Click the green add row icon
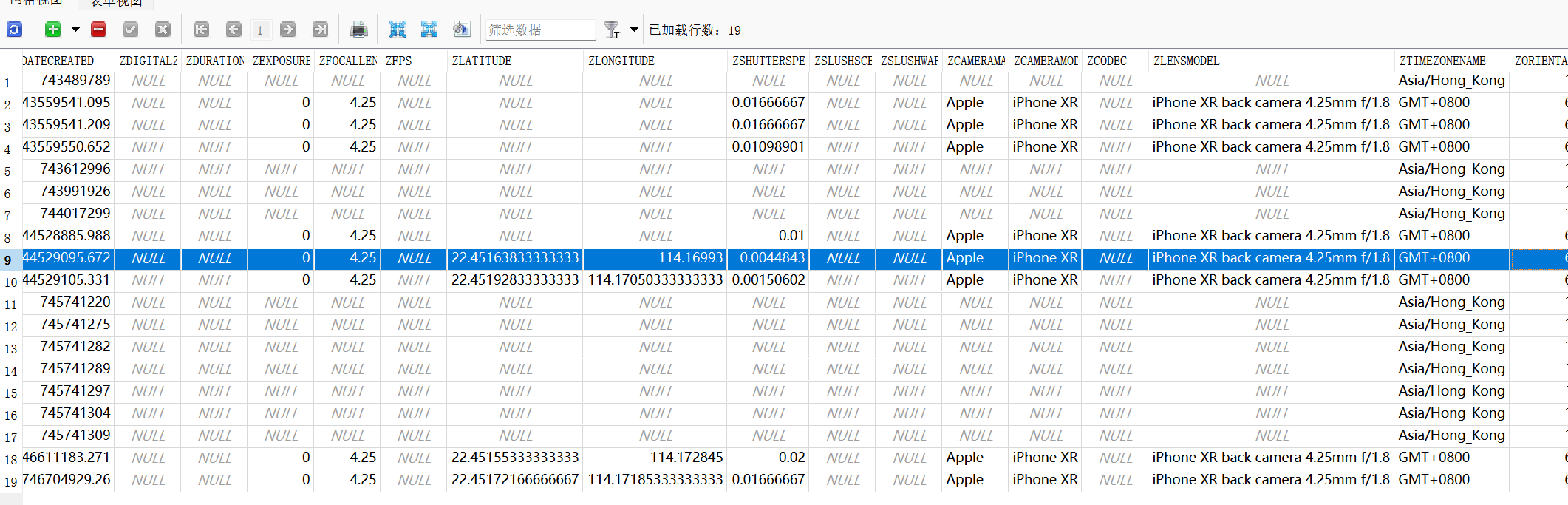The image size is (1568, 505). pos(52,30)
